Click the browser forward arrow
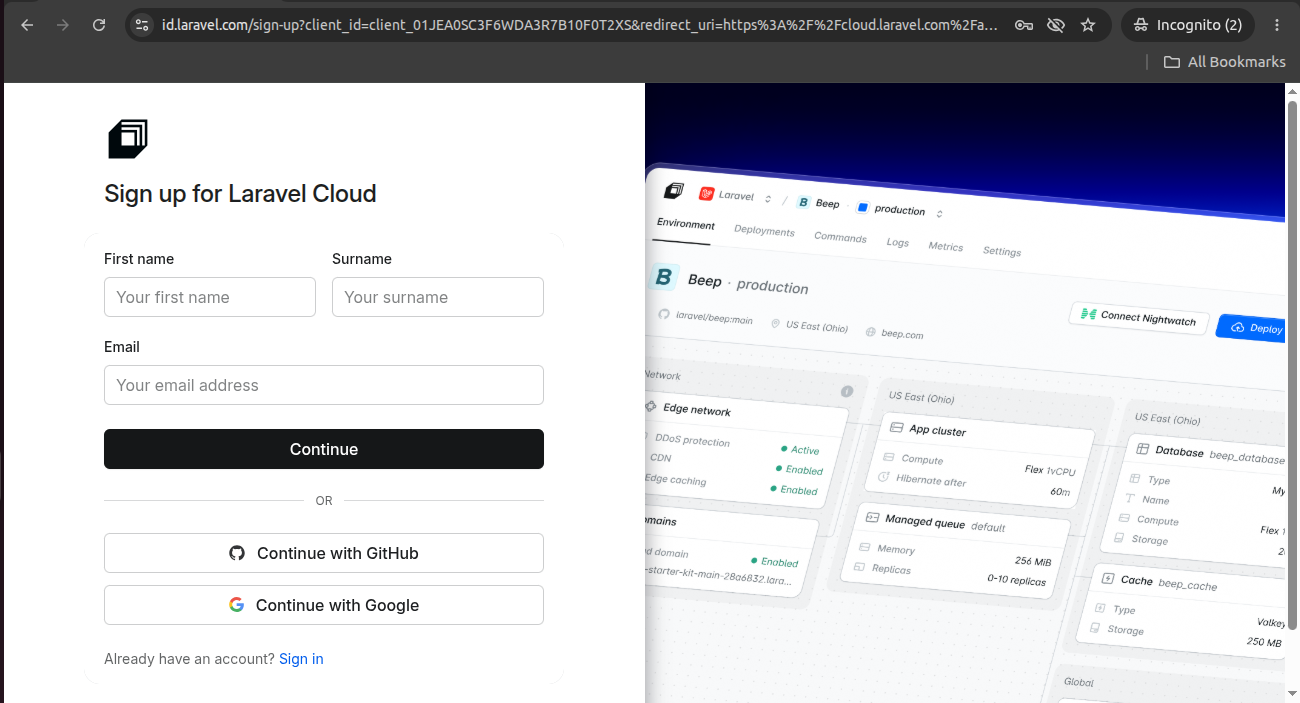The height and width of the screenshot is (703, 1300). click(63, 25)
